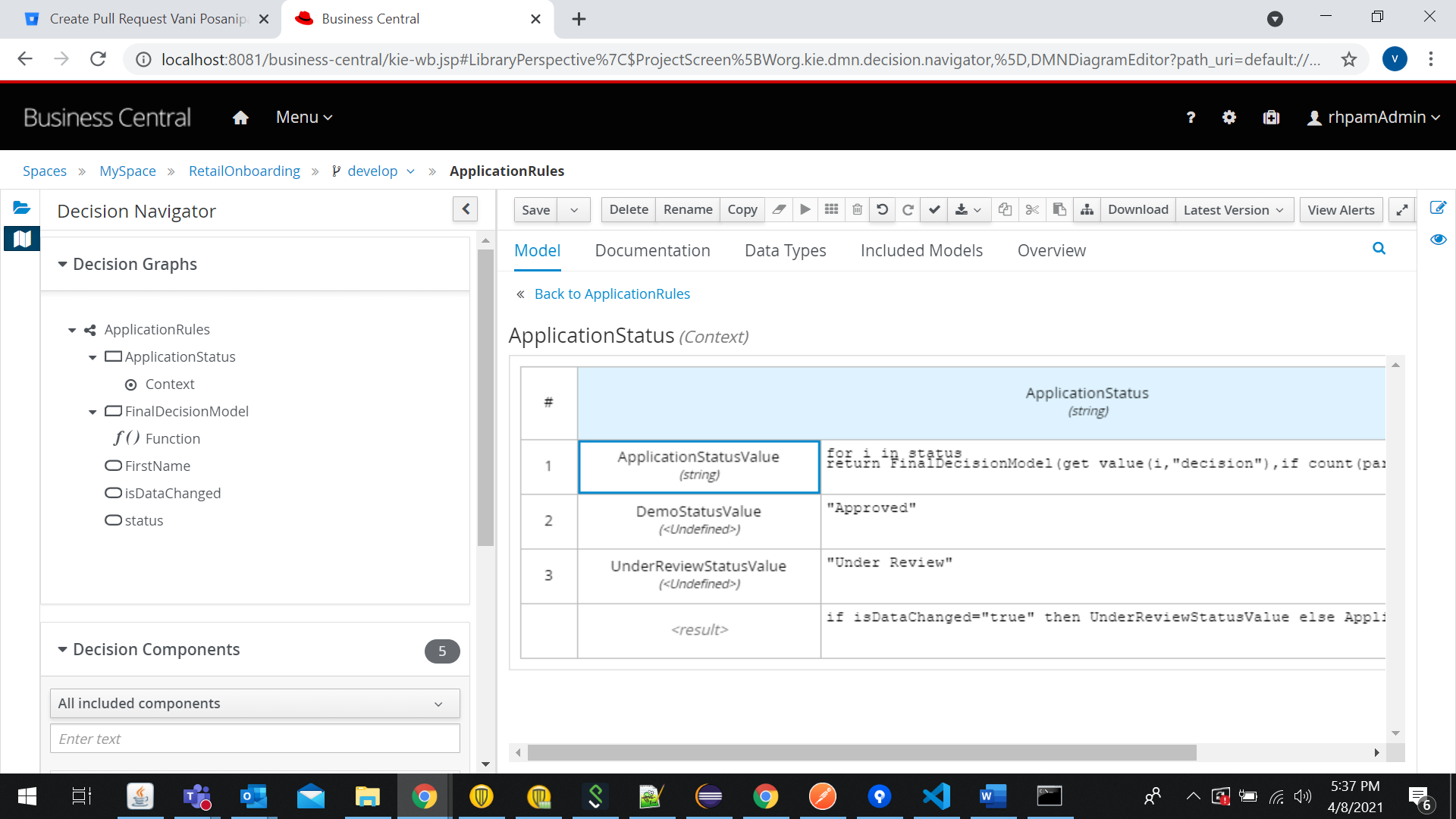Click the perform automatic layout icon
The width and height of the screenshot is (1456, 819).
[1087, 209]
